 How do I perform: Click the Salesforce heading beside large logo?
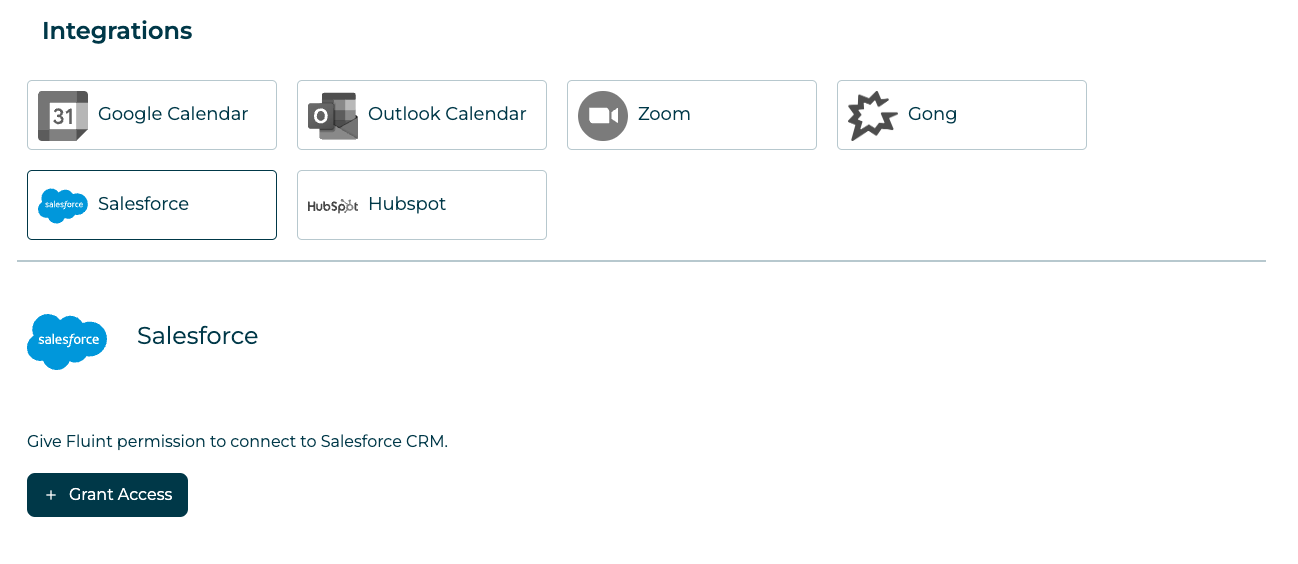pyautogui.click(x=198, y=336)
